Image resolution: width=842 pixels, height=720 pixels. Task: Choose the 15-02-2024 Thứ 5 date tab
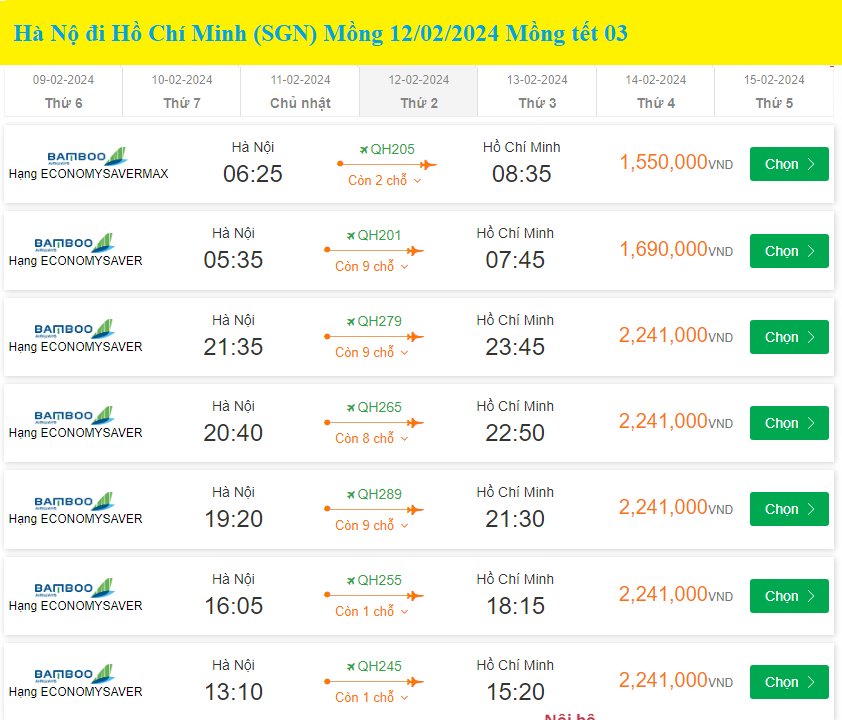coord(774,91)
